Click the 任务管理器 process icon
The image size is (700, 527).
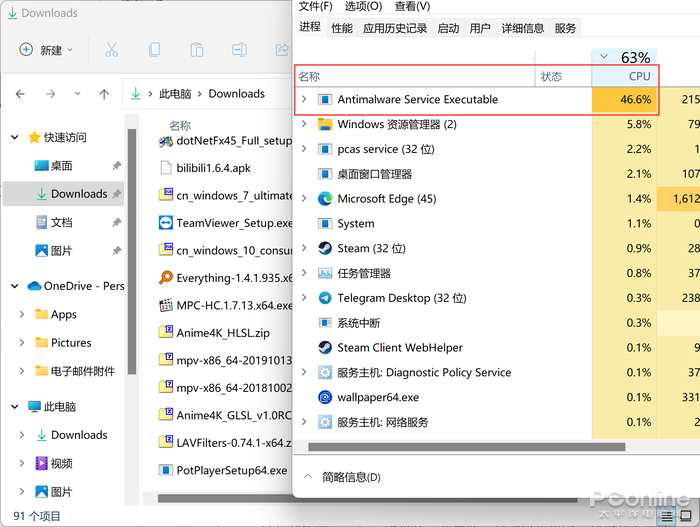pyautogui.click(x=325, y=273)
